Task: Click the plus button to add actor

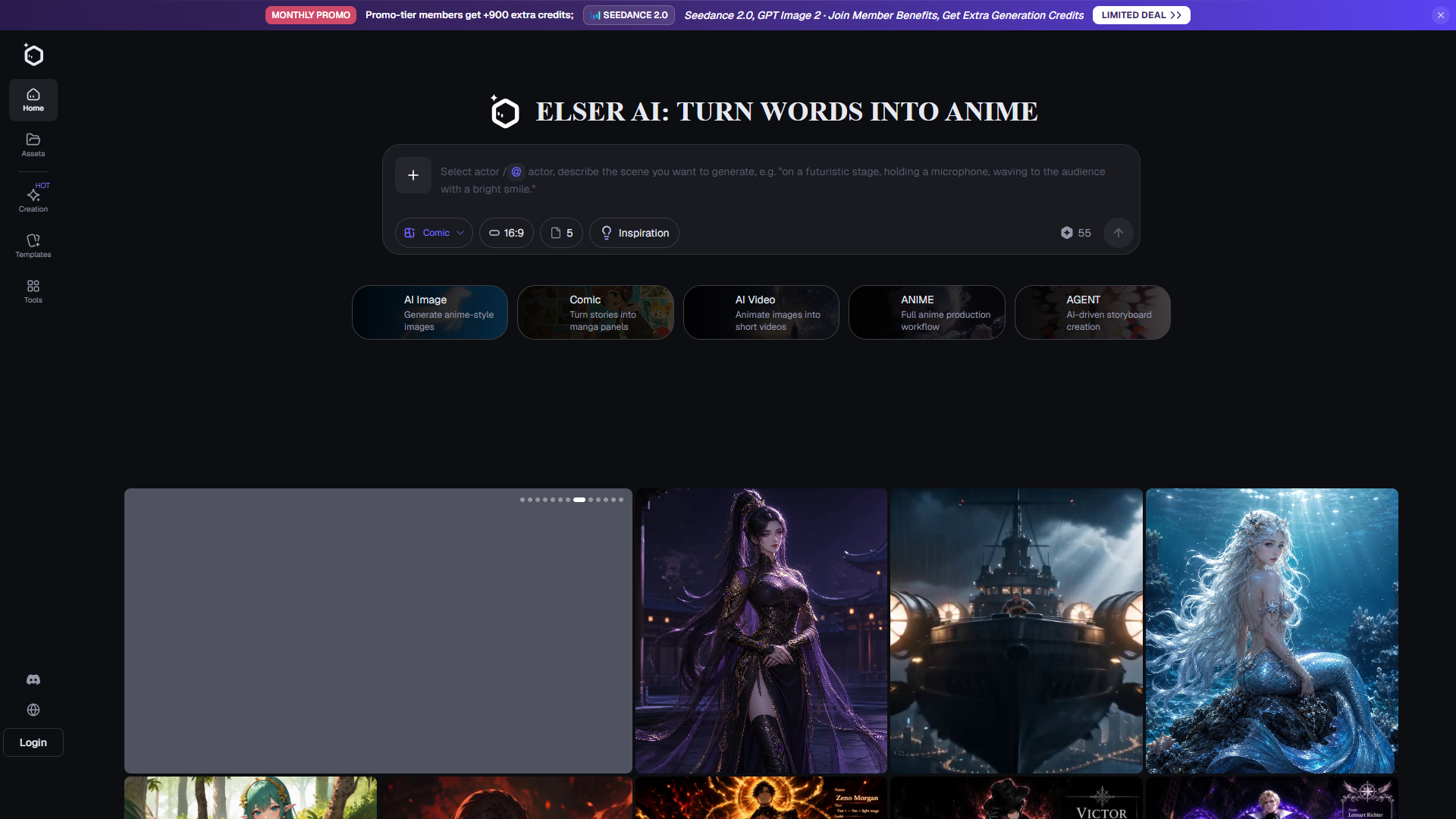Action: point(413,175)
